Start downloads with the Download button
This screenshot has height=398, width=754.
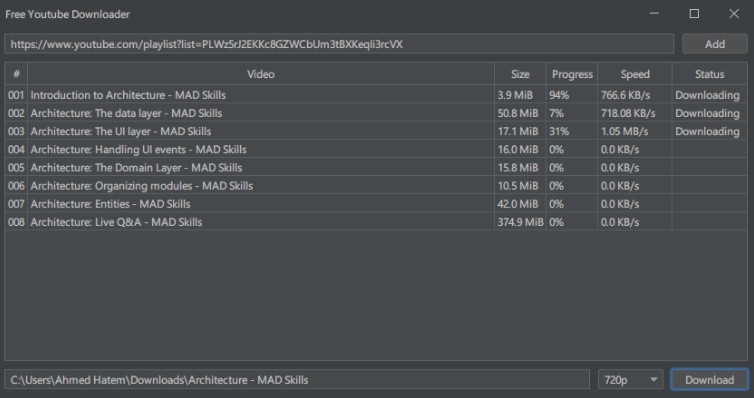pyautogui.click(x=709, y=380)
